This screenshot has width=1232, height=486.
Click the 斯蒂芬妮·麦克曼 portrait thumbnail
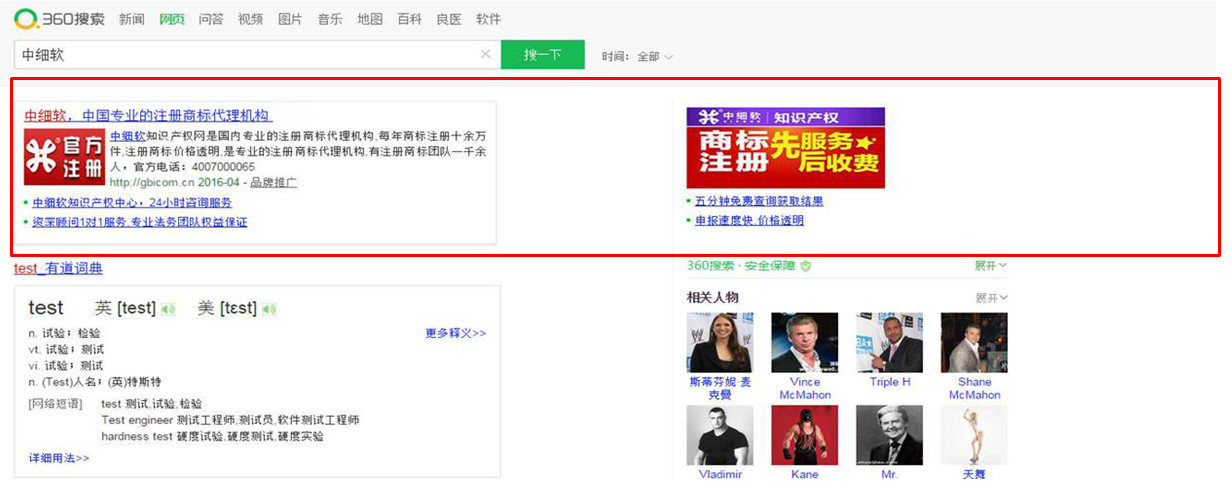[x=720, y=343]
